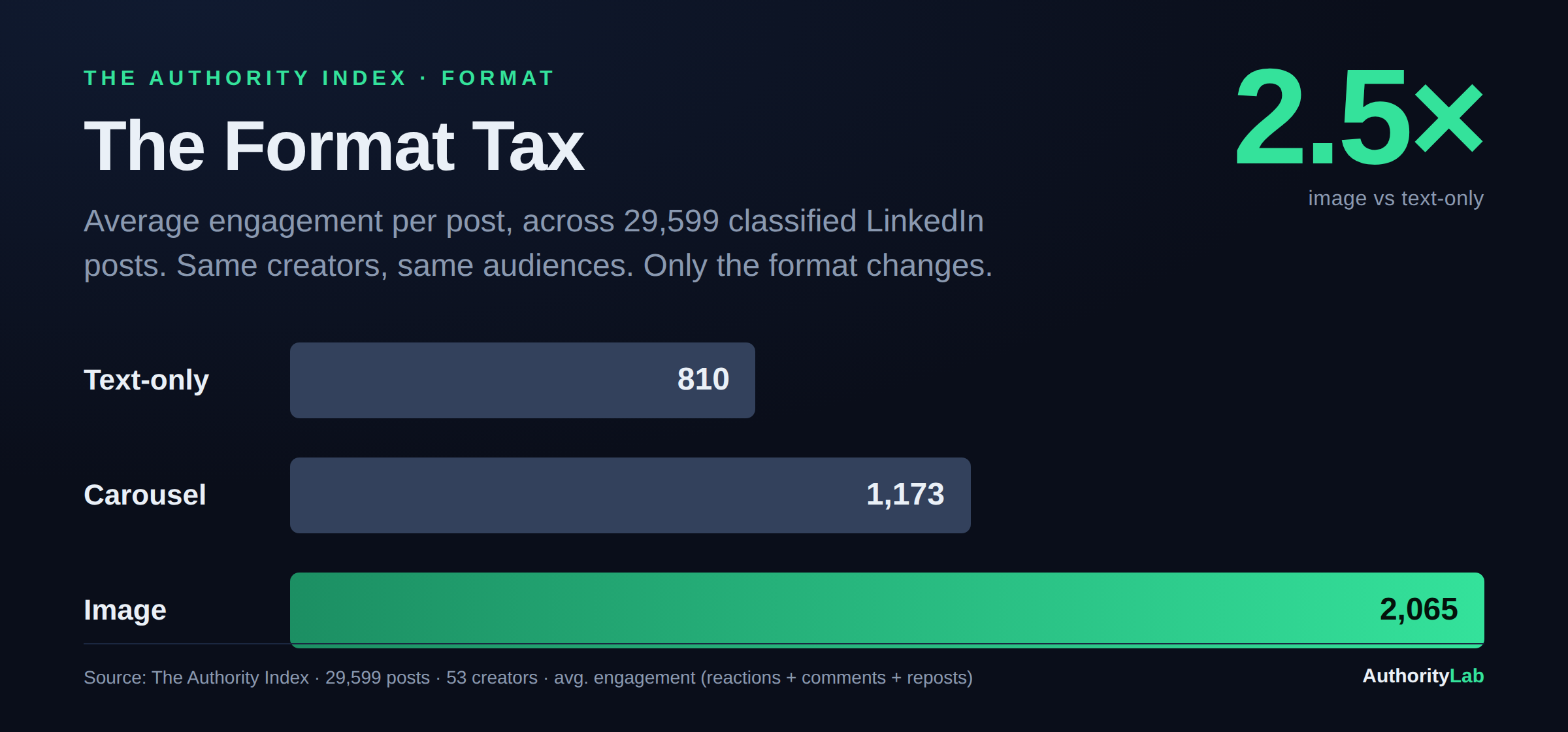Click the Text-only row label
Screen dimensions: 1568x732
coord(146,380)
